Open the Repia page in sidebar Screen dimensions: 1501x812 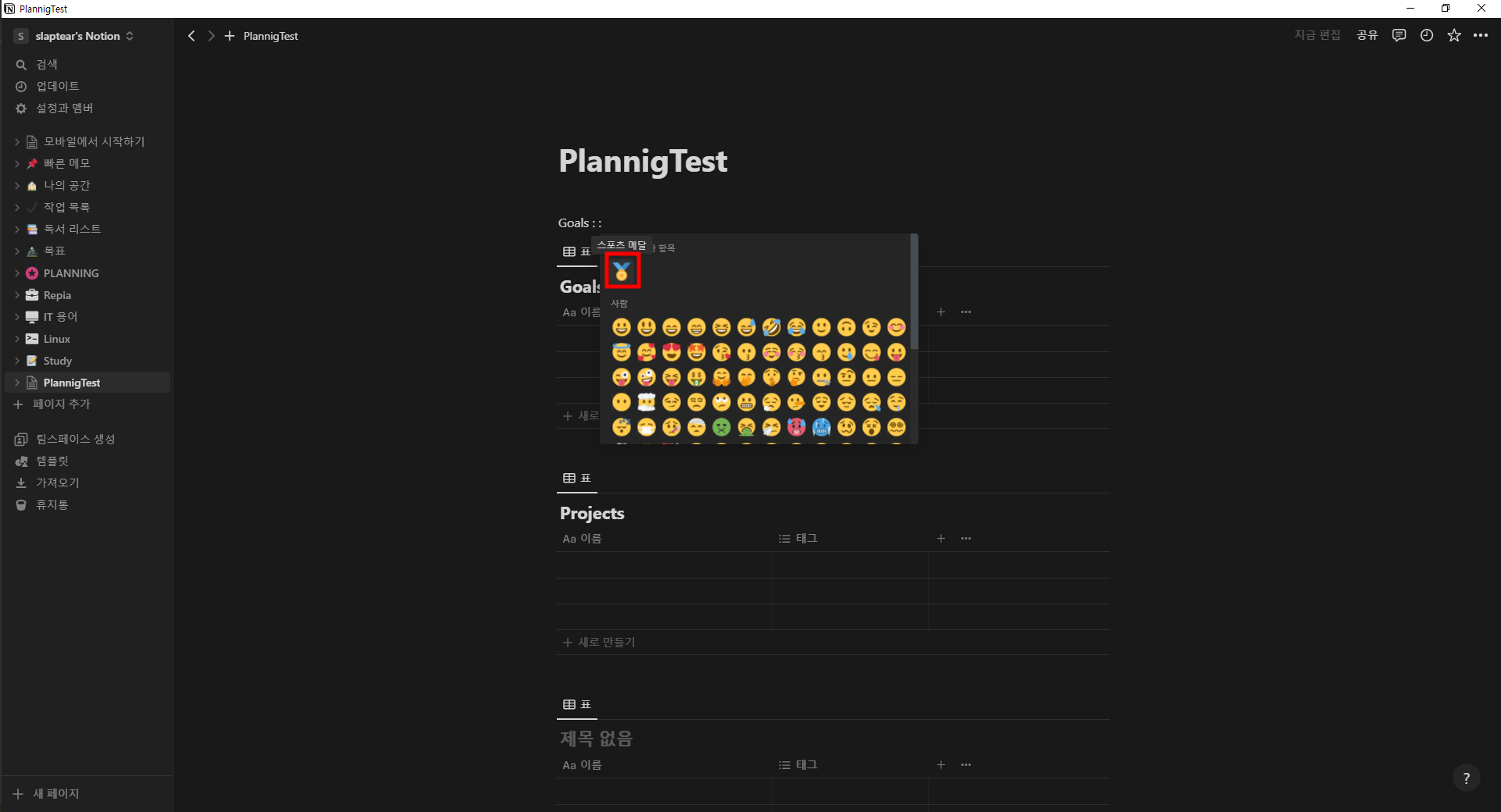(57, 295)
